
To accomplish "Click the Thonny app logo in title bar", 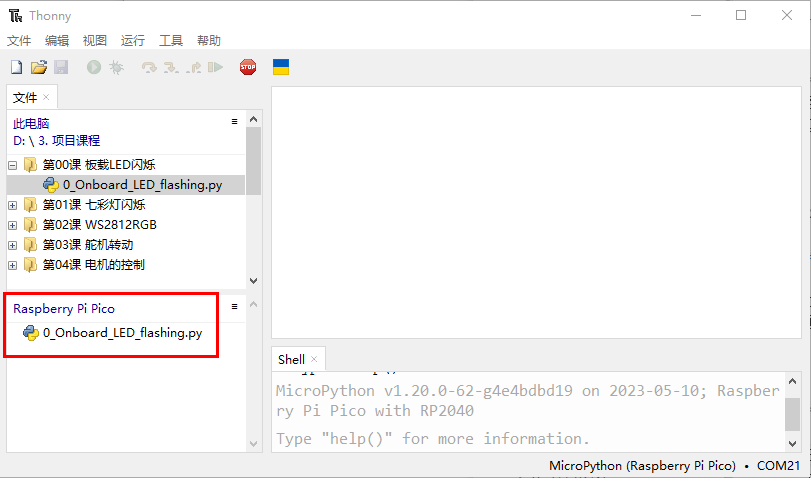I will 16,16.
